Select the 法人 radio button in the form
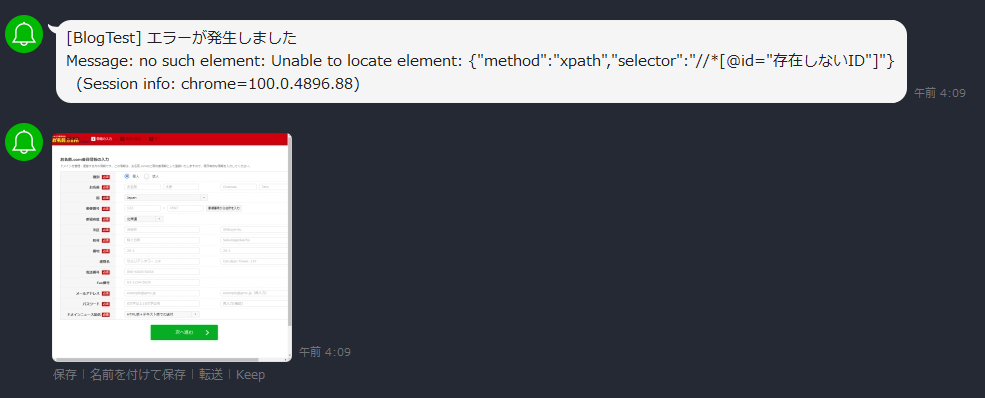This screenshot has height=398, width=985. [147, 176]
